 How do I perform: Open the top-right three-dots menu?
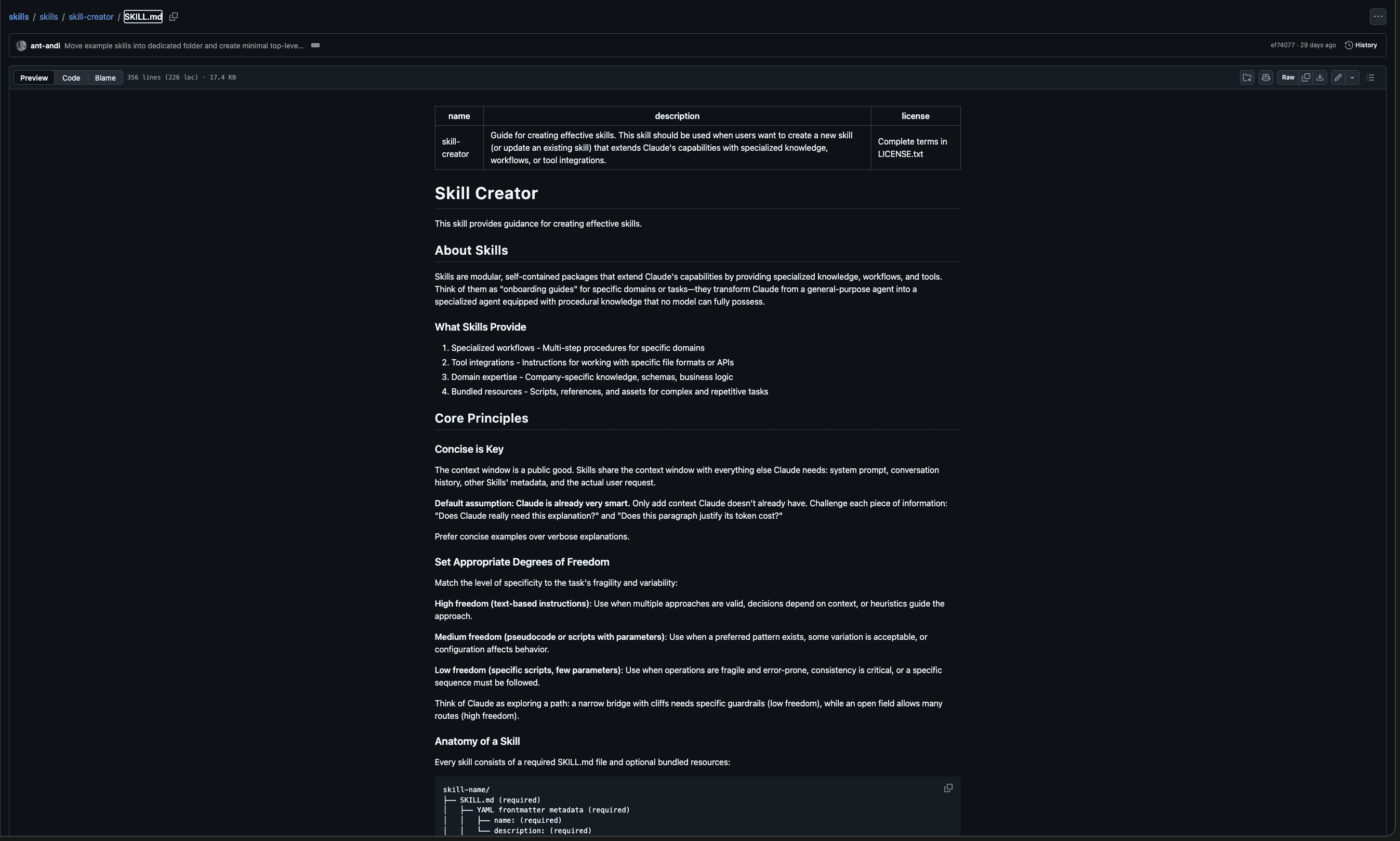coord(1378,17)
